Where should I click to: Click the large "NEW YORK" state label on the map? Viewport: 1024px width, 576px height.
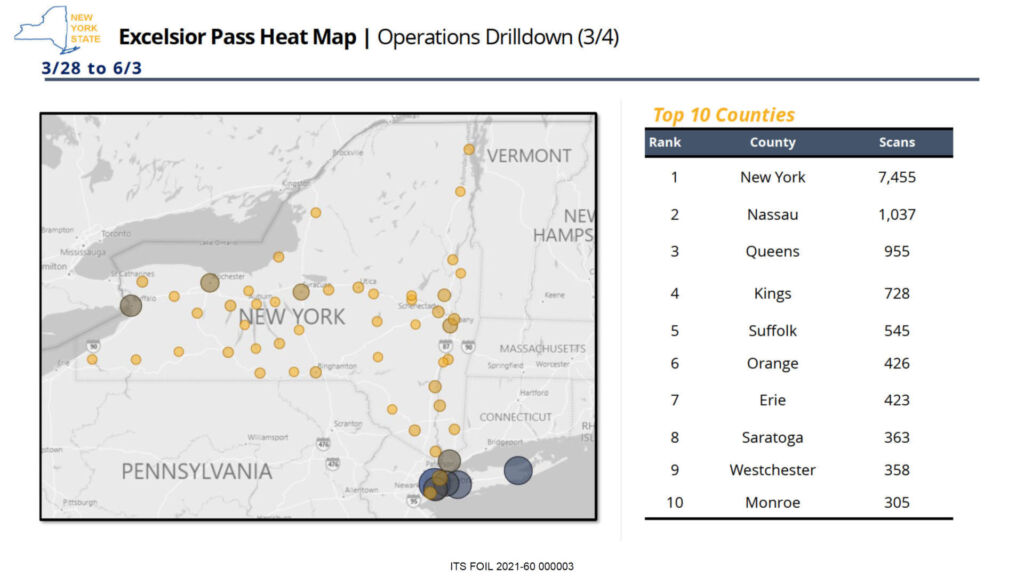click(291, 317)
